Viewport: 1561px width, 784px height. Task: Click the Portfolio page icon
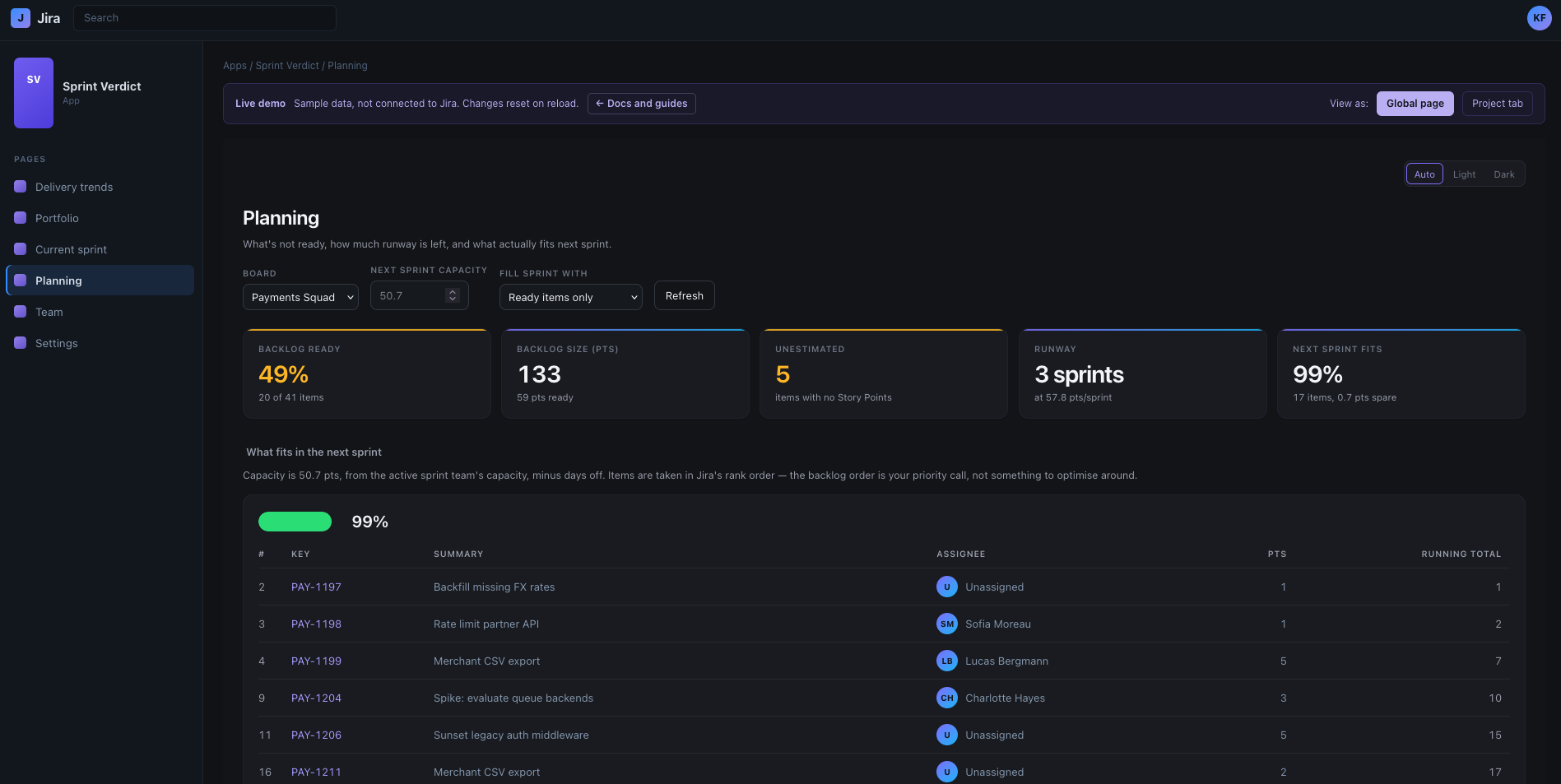coord(21,218)
